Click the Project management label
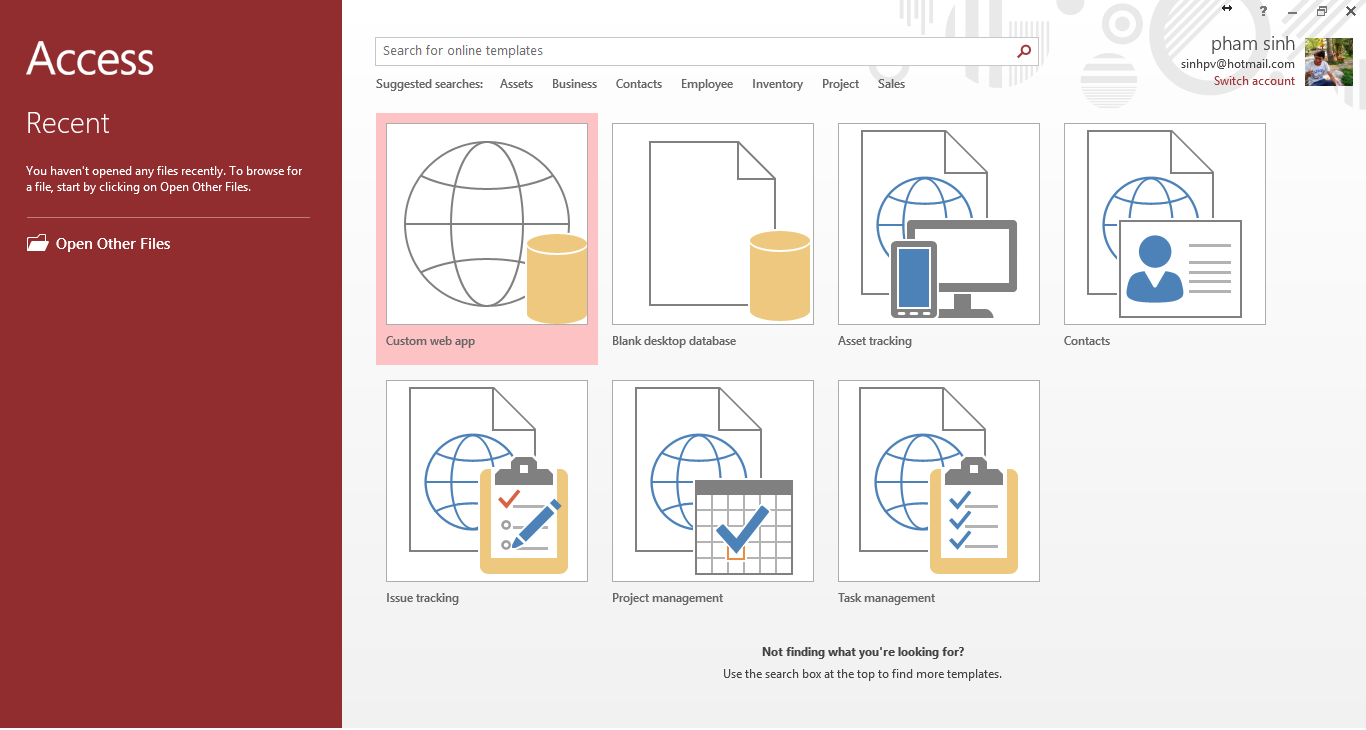The width and height of the screenshot is (1366, 730). [667, 598]
